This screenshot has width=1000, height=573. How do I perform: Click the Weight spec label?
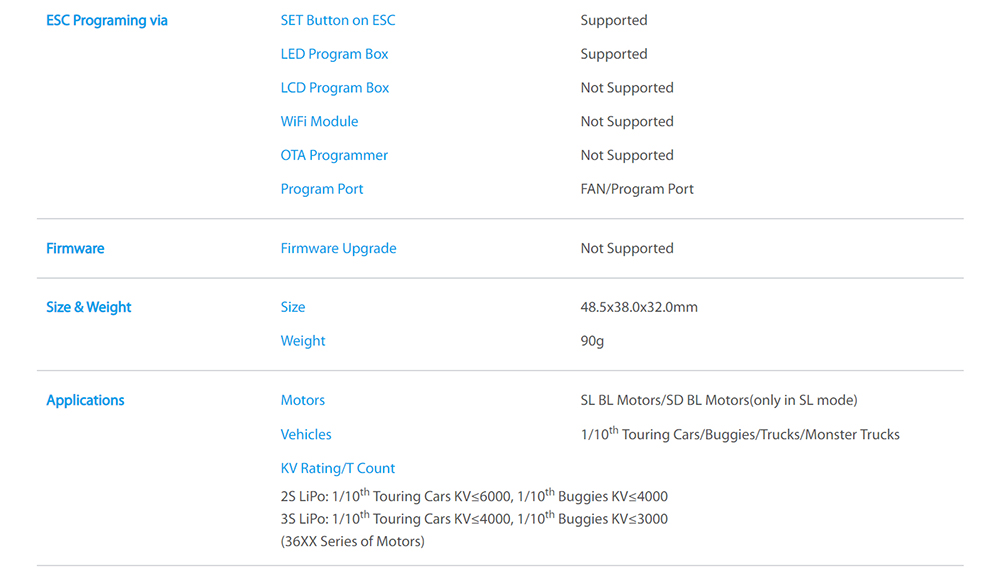click(303, 341)
